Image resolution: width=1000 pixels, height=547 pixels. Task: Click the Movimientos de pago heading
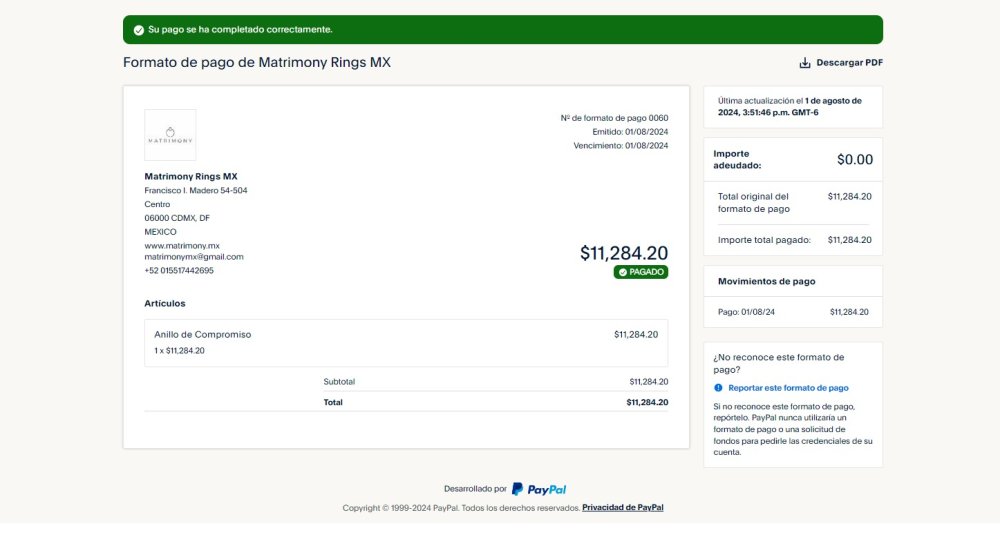coord(767,281)
